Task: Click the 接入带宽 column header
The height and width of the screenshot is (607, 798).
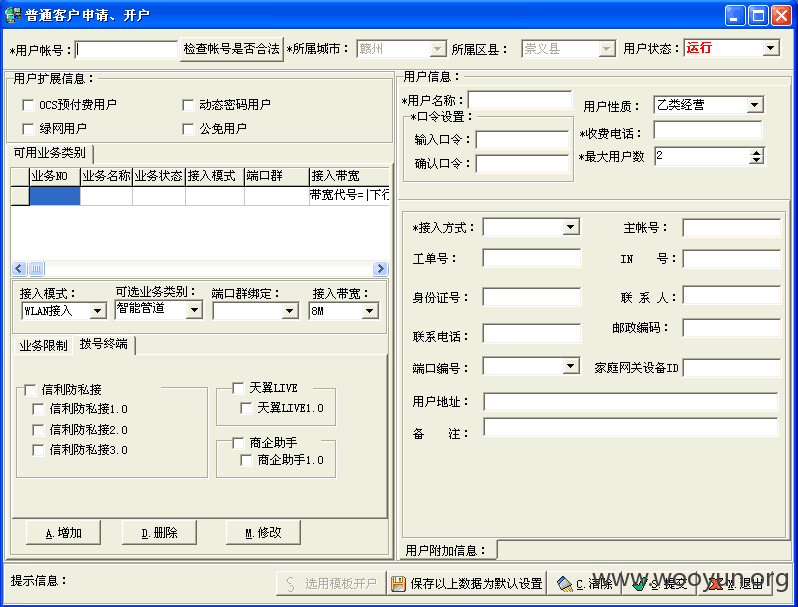Action: pos(349,176)
